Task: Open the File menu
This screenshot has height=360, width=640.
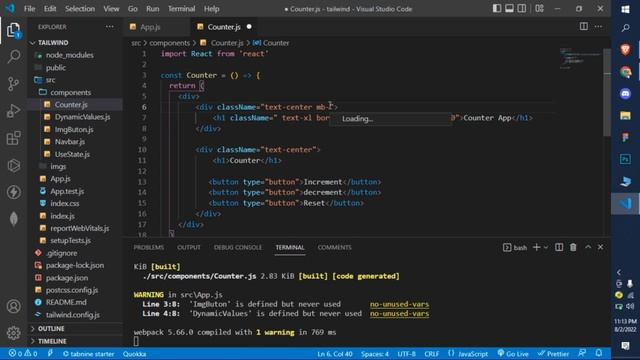Action: coord(29,9)
